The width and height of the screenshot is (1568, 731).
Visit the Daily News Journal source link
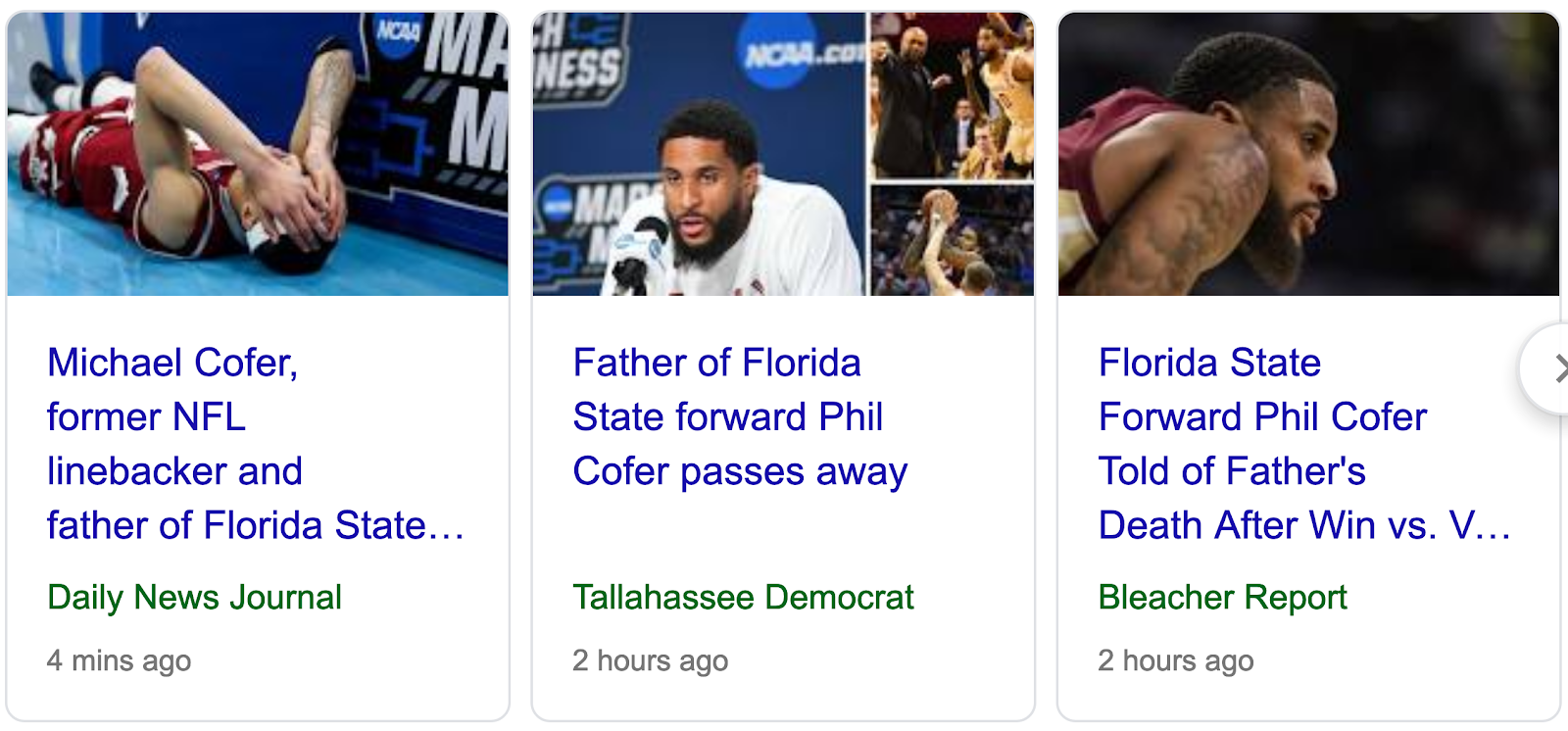194,597
